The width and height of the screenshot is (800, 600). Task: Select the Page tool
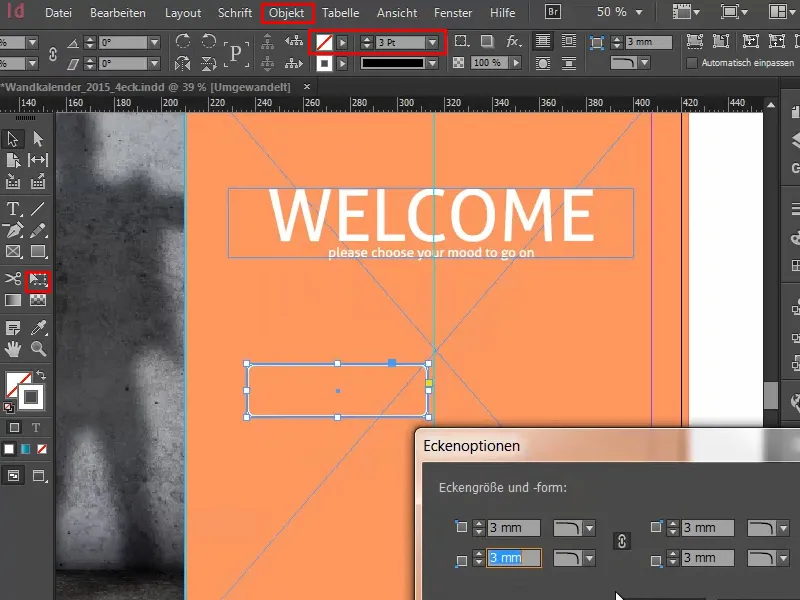point(13,160)
